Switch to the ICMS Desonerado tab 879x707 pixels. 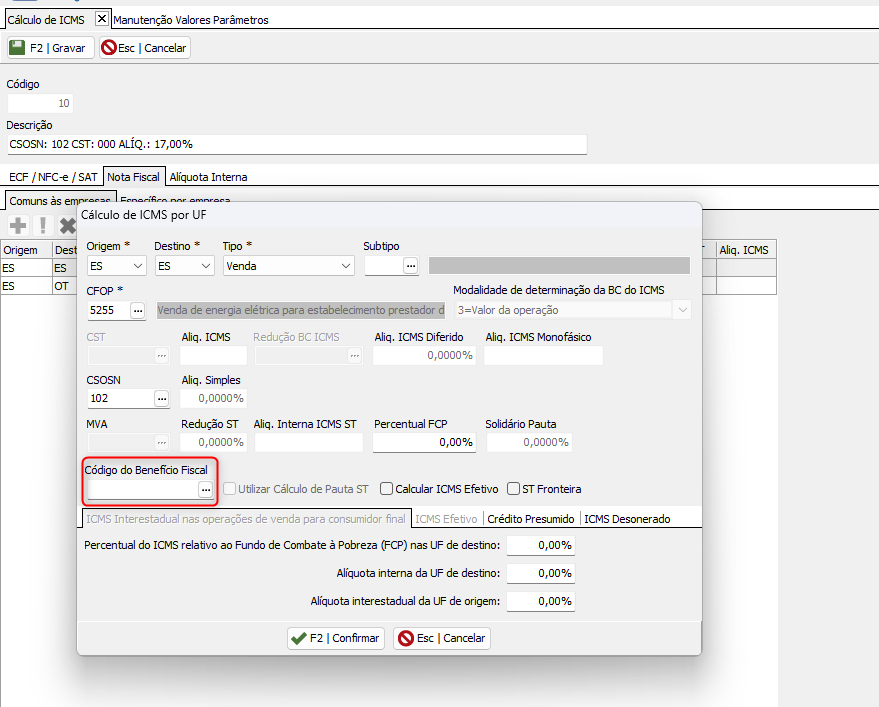click(x=627, y=519)
